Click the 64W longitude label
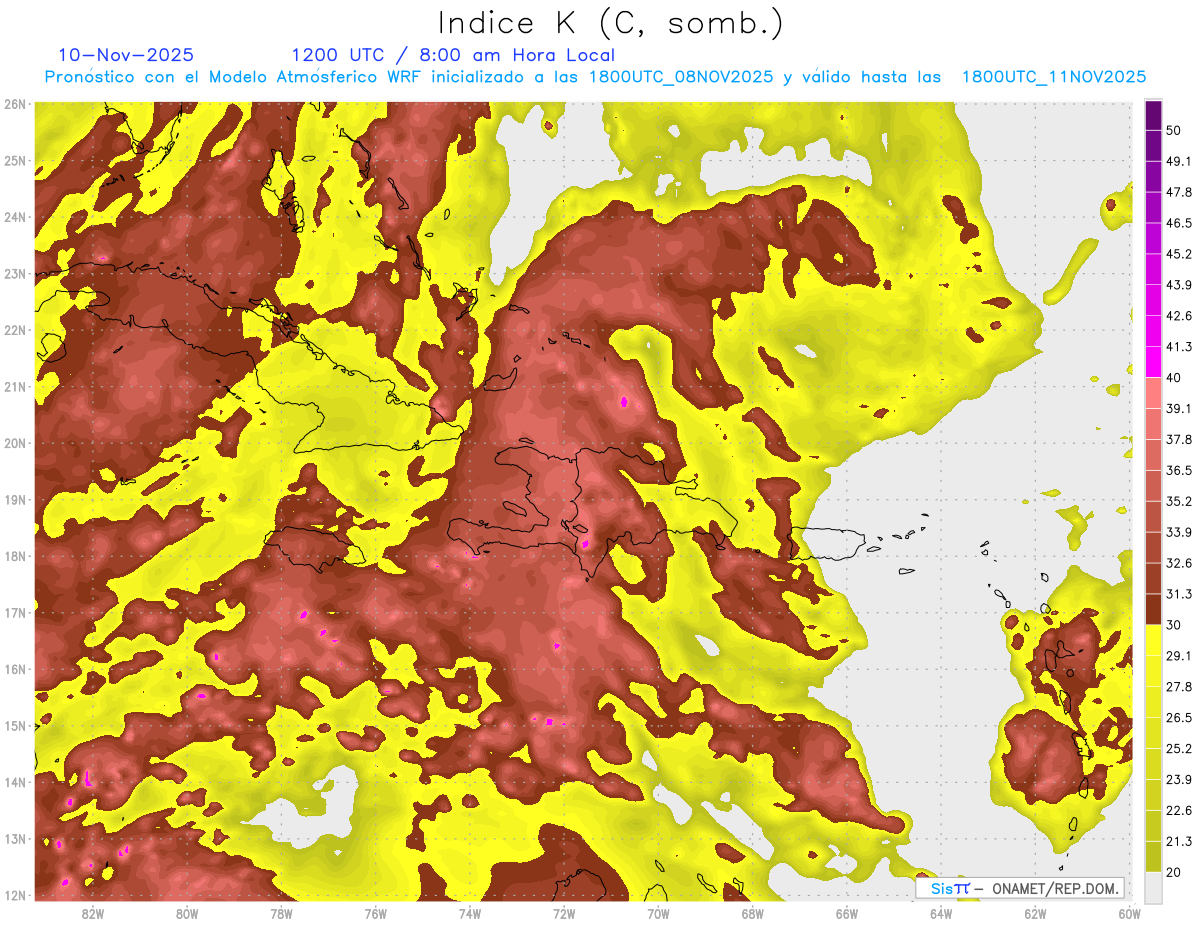 941,913
